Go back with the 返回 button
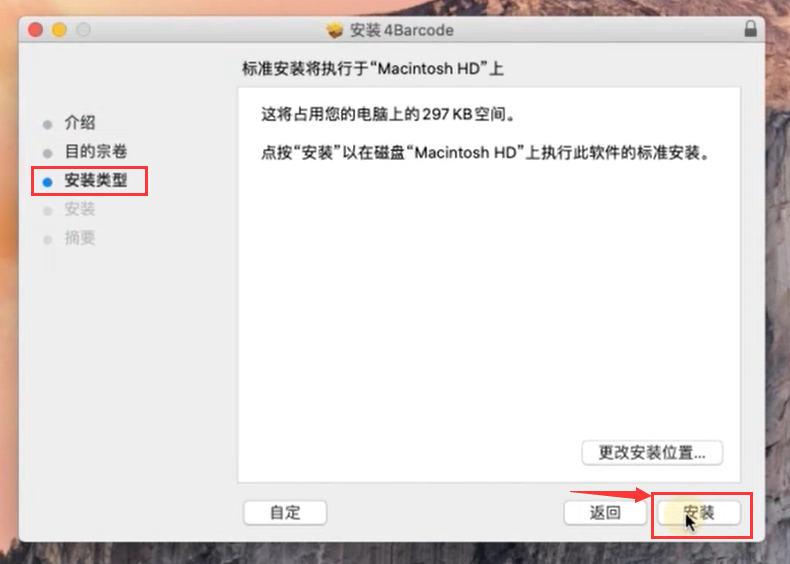Viewport: 790px width, 564px height. click(x=605, y=513)
